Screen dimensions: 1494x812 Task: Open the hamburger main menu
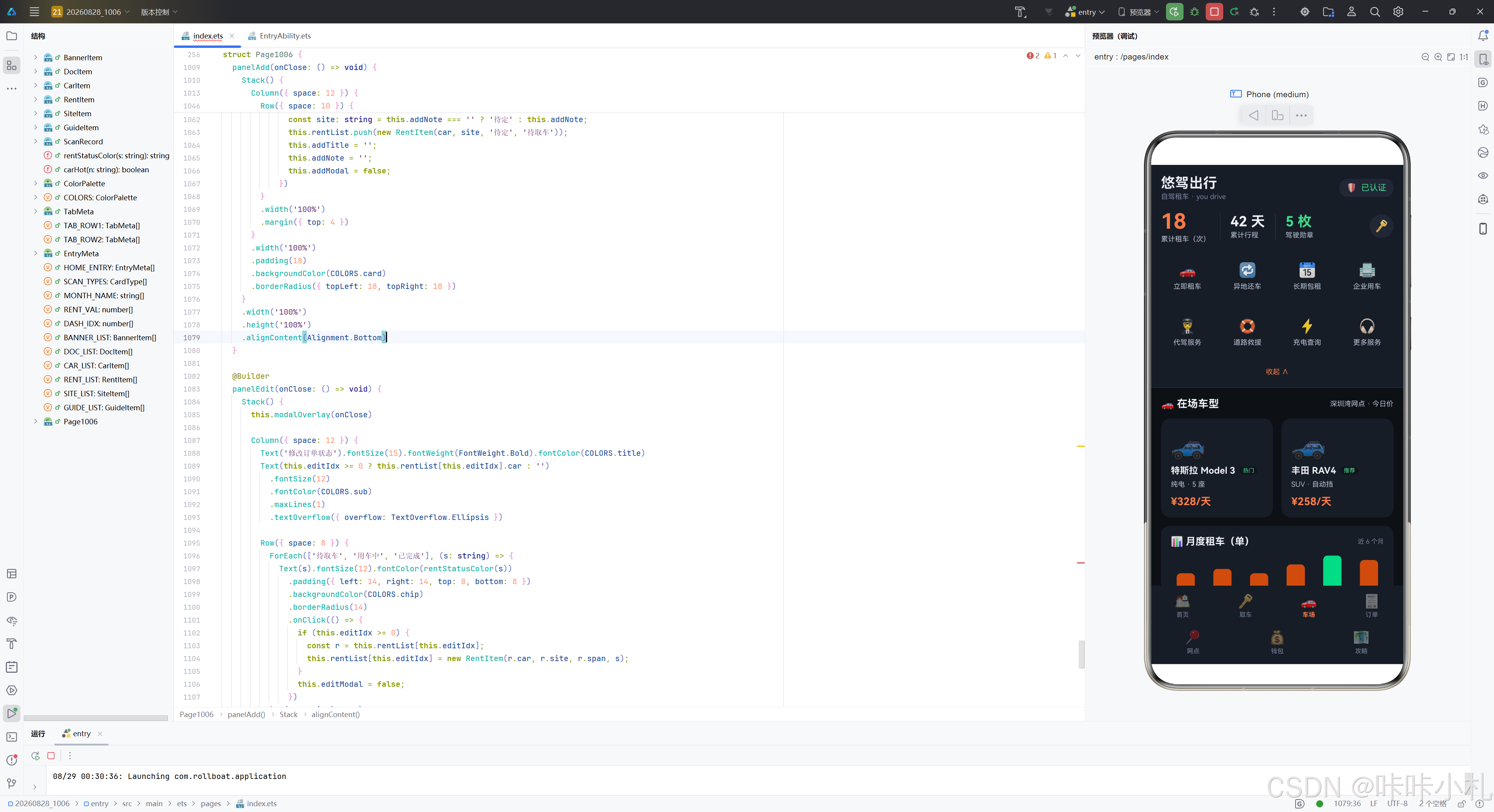pos(34,12)
